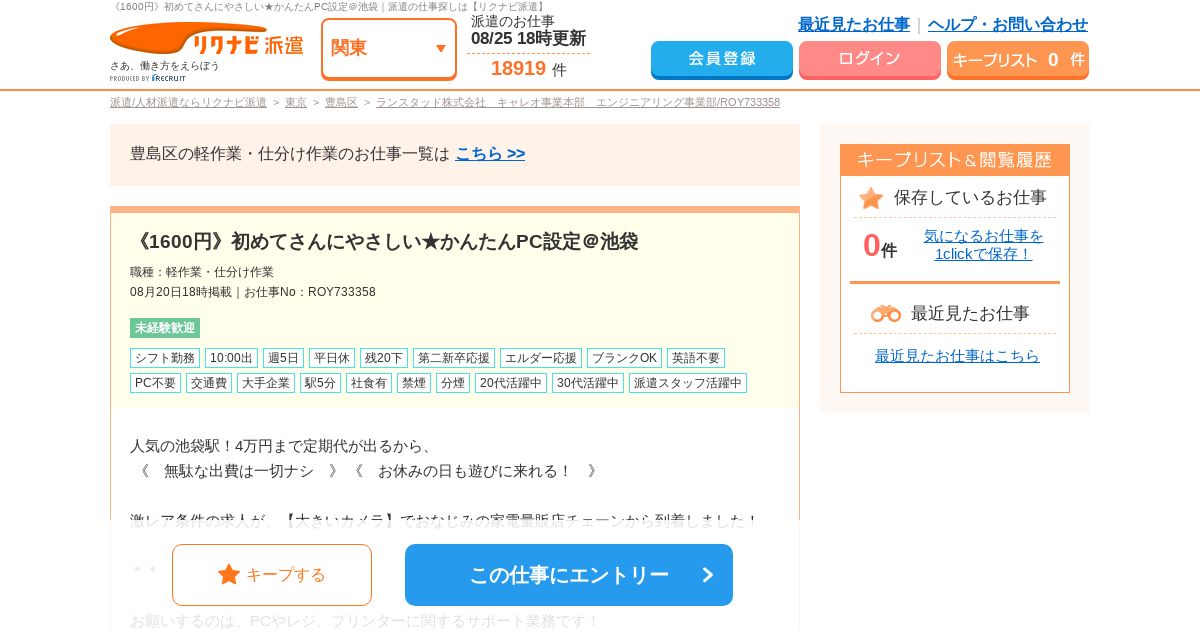Open 最近見たお仕事はこちら link
The width and height of the screenshot is (1200, 630).
[957, 355]
